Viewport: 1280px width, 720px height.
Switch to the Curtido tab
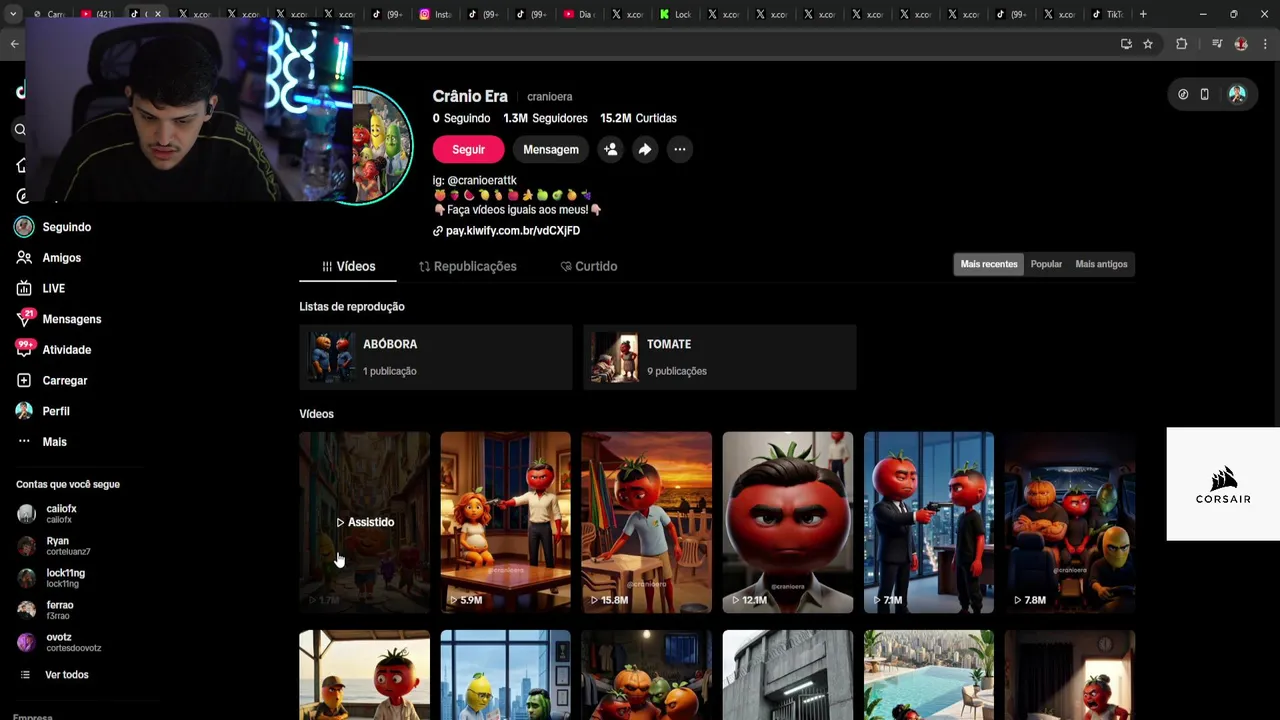click(x=589, y=266)
